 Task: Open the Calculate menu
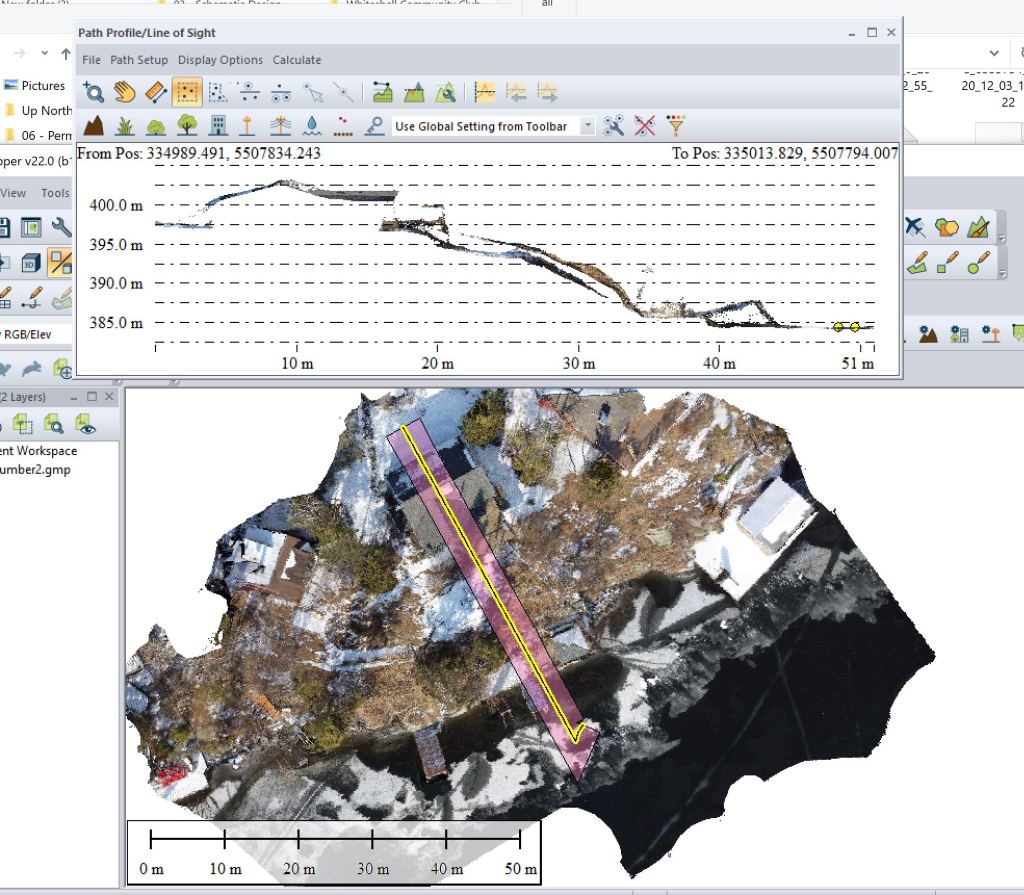[297, 60]
